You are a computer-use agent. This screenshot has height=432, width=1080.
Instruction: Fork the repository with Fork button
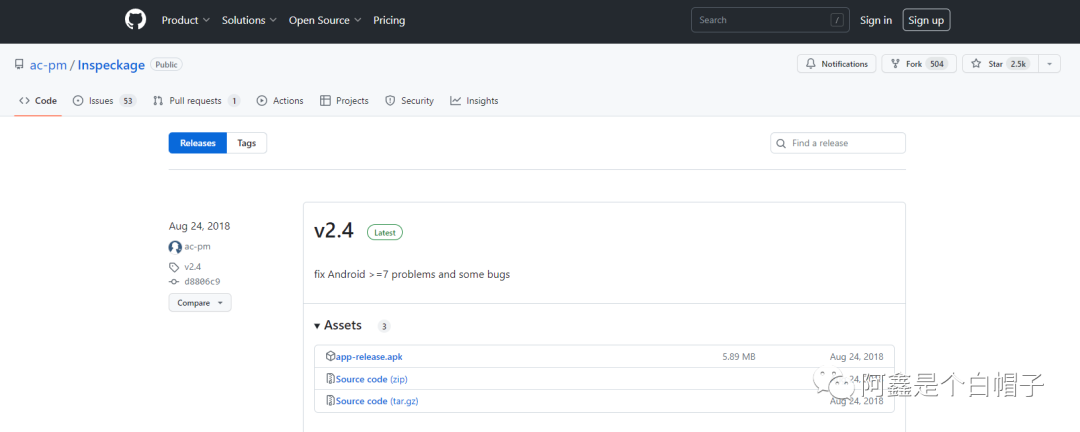click(x=919, y=63)
